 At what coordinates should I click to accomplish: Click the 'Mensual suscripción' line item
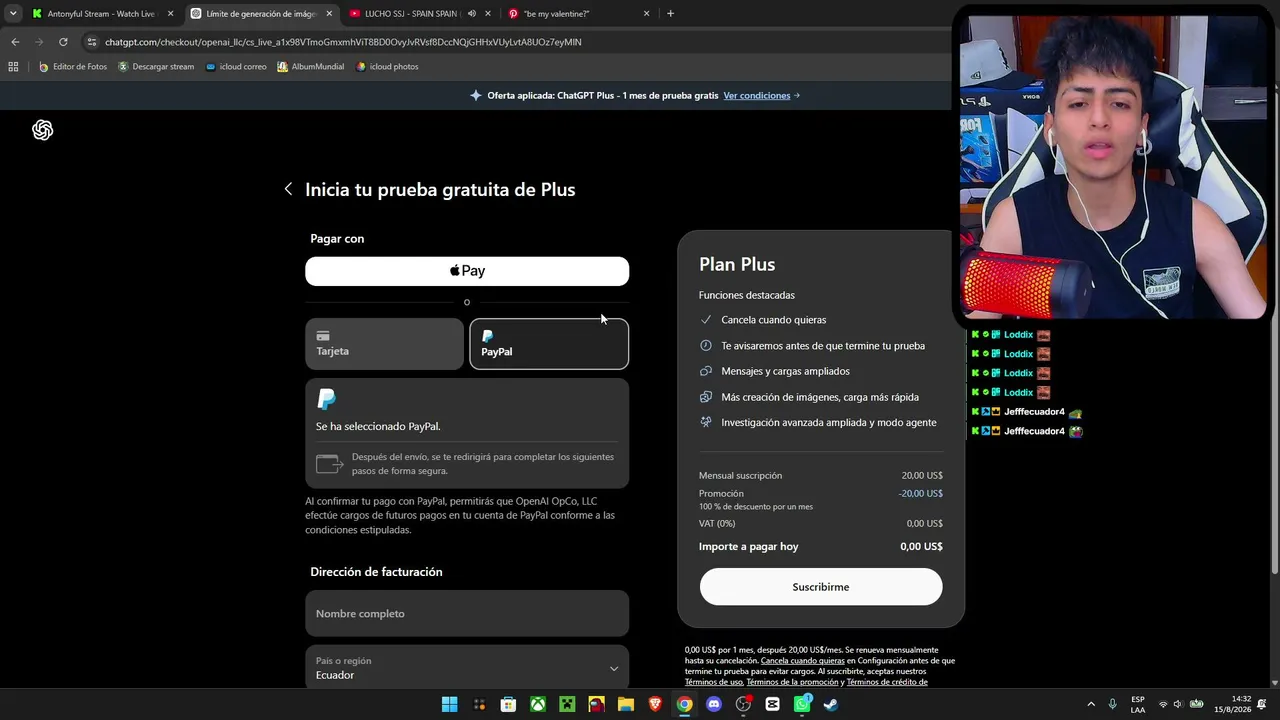(741, 476)
